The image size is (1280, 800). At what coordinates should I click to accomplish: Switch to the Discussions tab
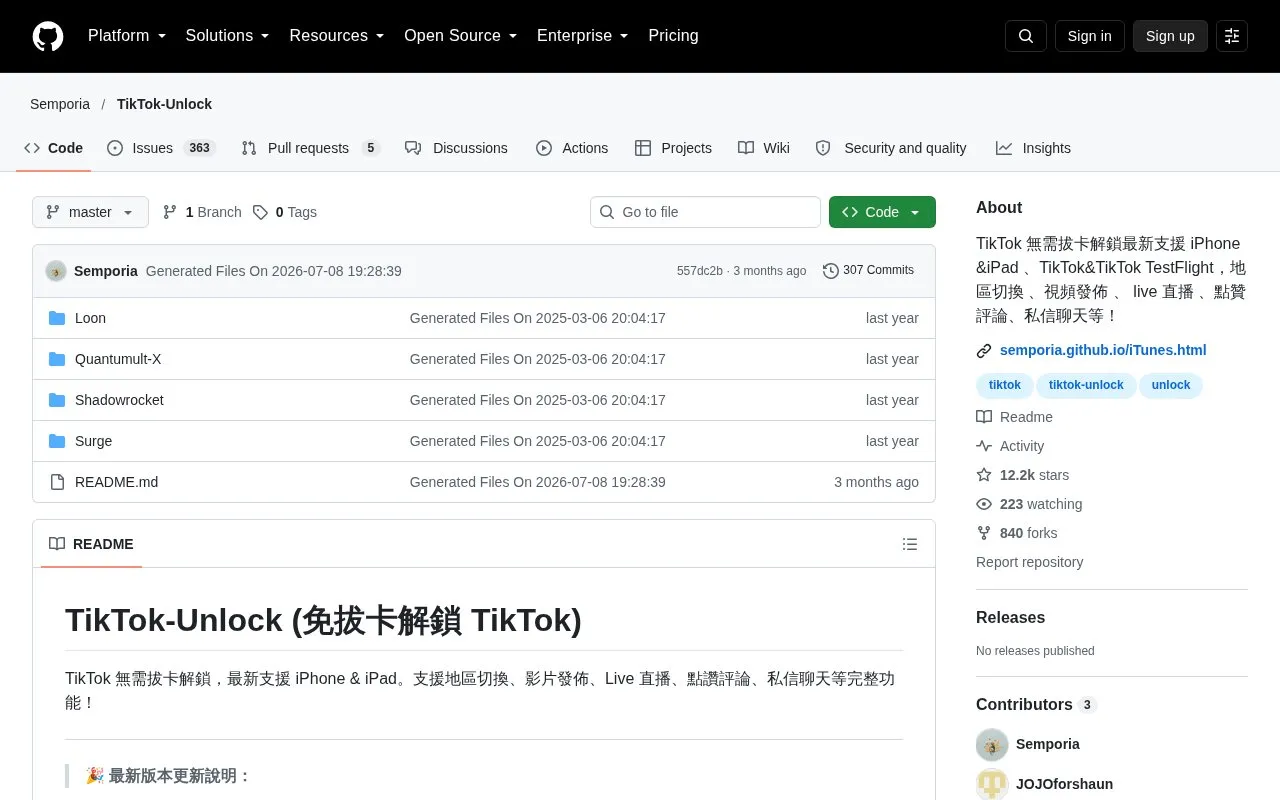tap(456, 148)
